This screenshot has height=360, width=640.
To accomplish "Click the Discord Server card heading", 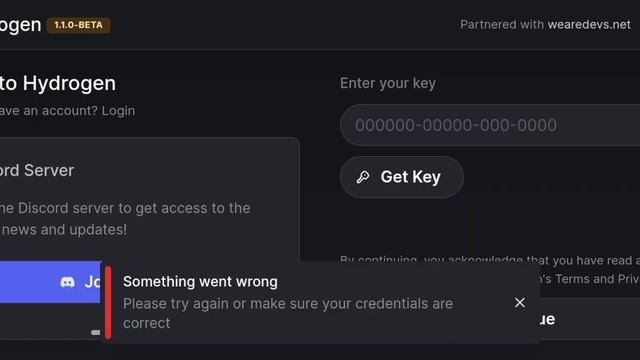I will point(37,170).
